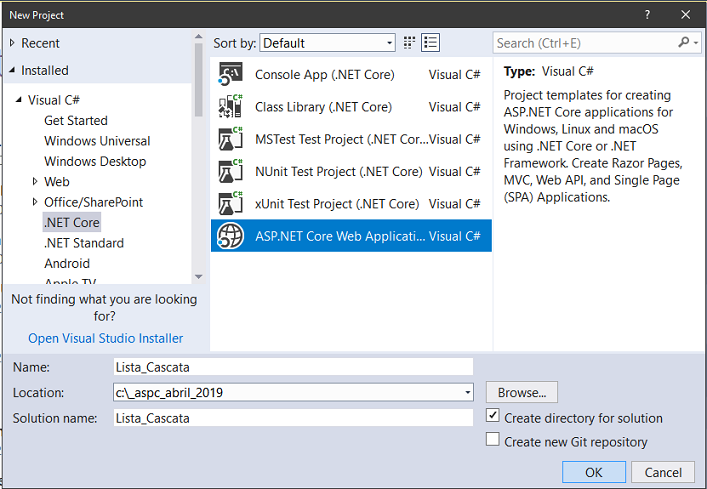Open Visual Studio Installer link
This screenshot has width=707, height=489.
[106, 338]
